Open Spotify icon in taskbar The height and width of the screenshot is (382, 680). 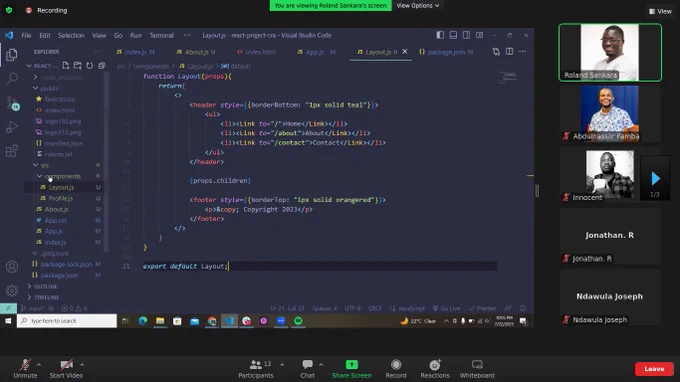[x=298, y=321]
